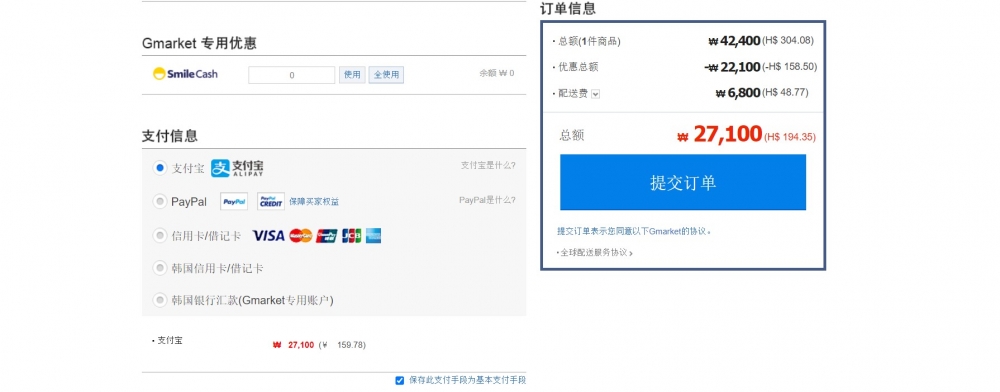The height and width of the screenshot is (392, 1000).
Task: Select the PayPal payment radio button
Action: click(159, 201)
